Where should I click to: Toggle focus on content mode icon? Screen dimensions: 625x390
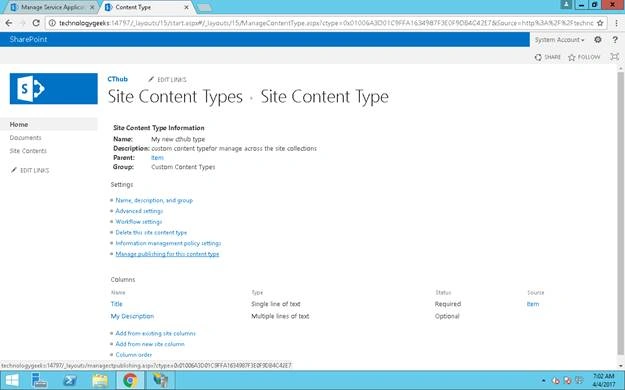click(x=614, y=57)
